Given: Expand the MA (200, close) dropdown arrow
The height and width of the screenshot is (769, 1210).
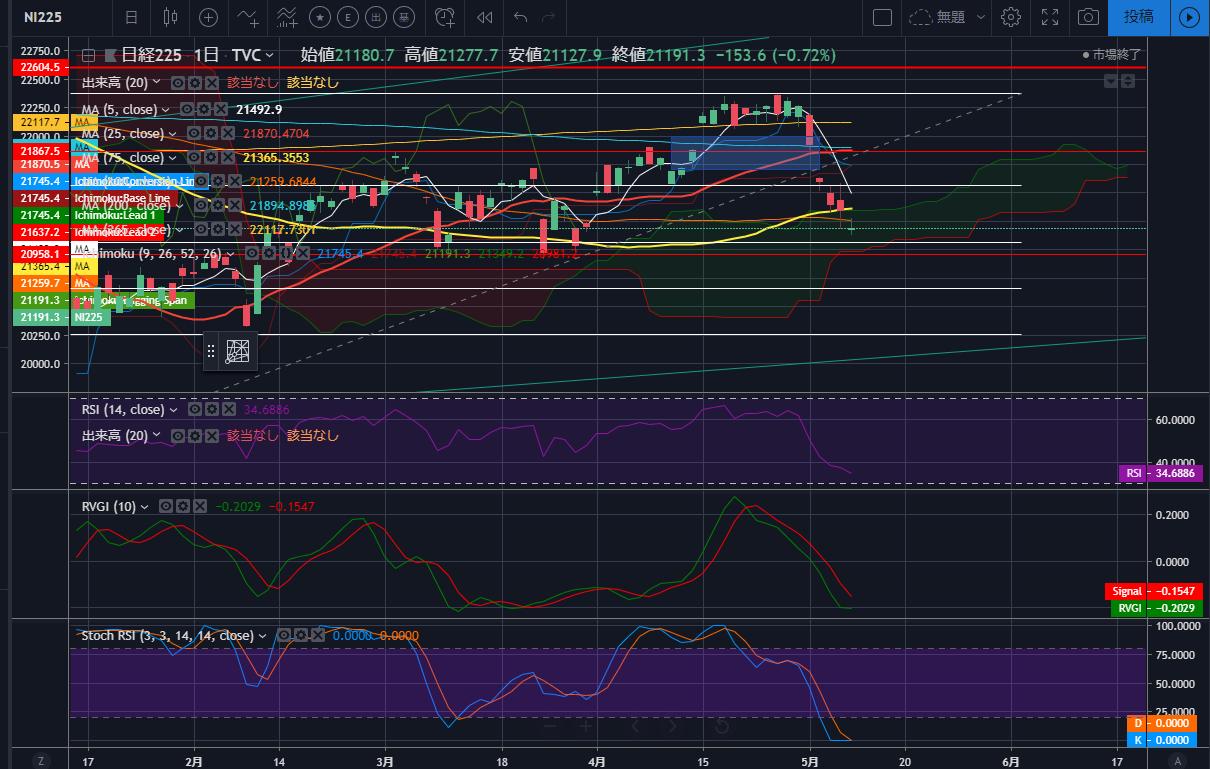Looking at the screenshot, I should pos(182,205).
